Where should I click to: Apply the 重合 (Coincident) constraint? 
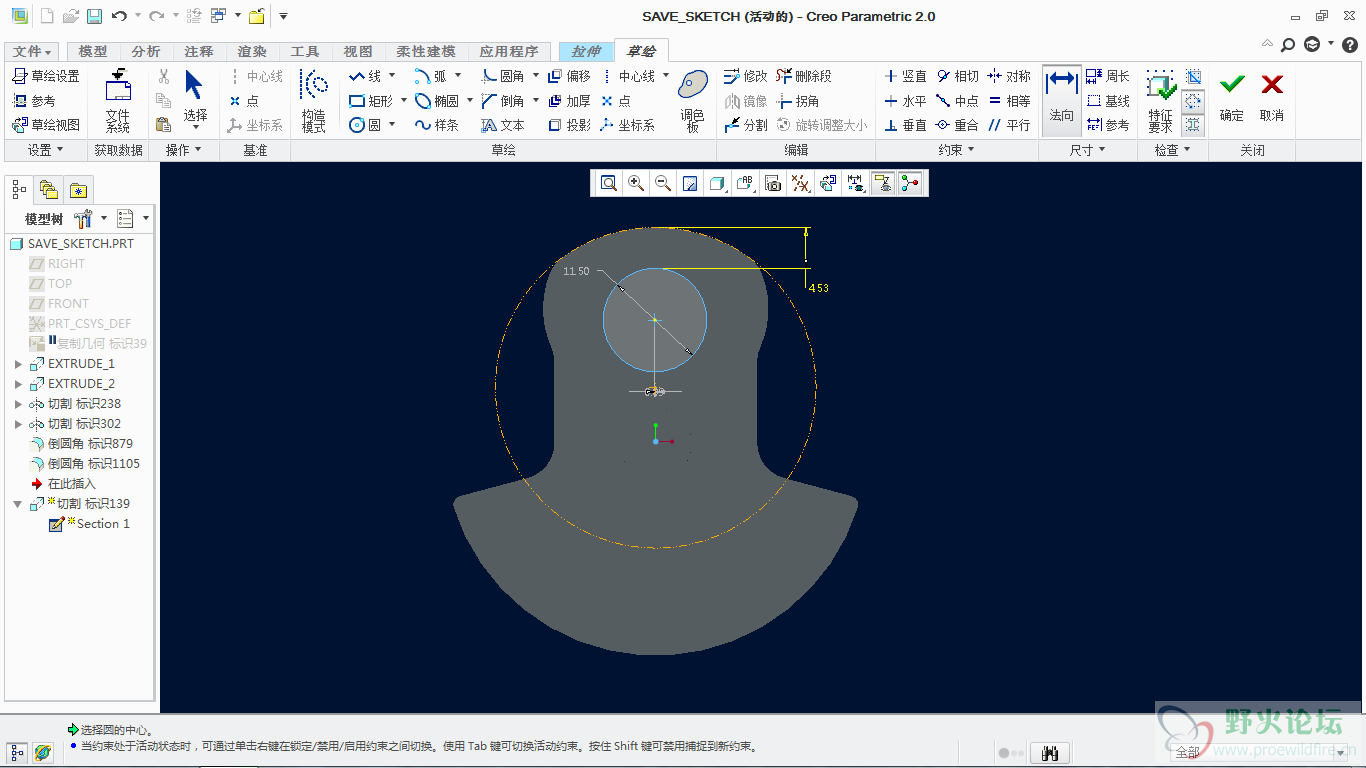tap(957, 125)
